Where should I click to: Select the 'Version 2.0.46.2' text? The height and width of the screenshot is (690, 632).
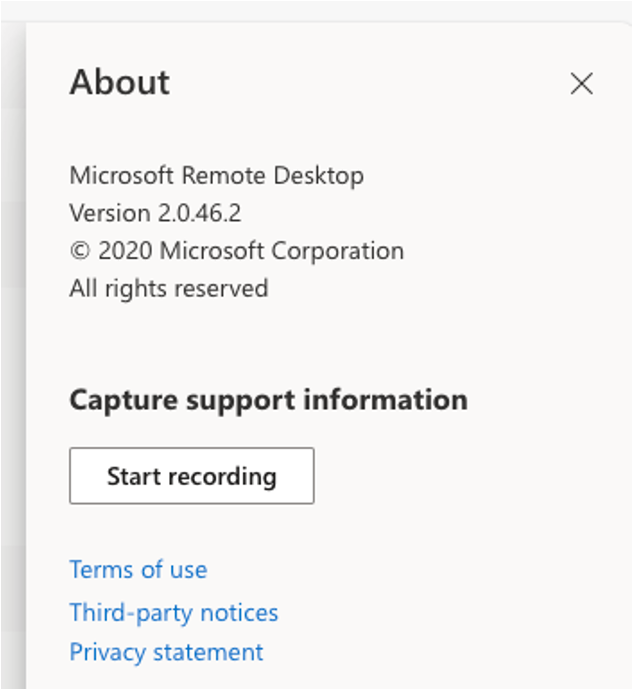point(155,213)
